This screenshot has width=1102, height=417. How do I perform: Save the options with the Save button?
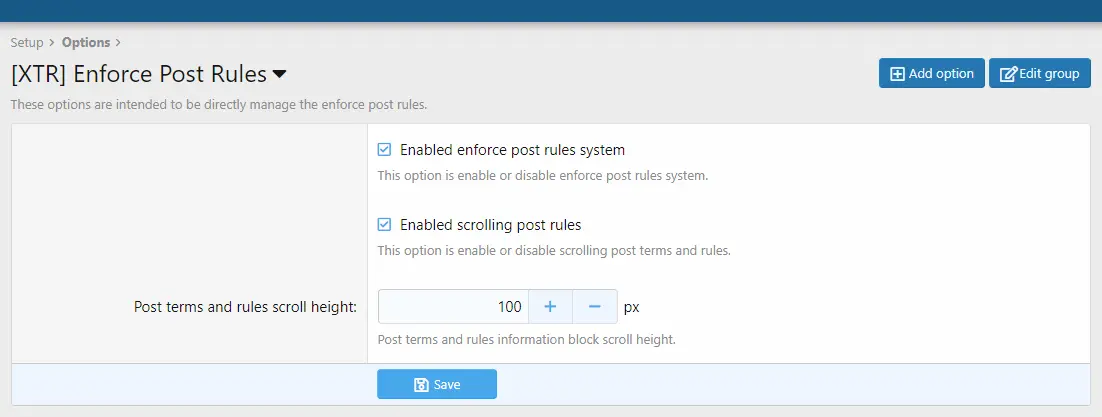[437, 384]
